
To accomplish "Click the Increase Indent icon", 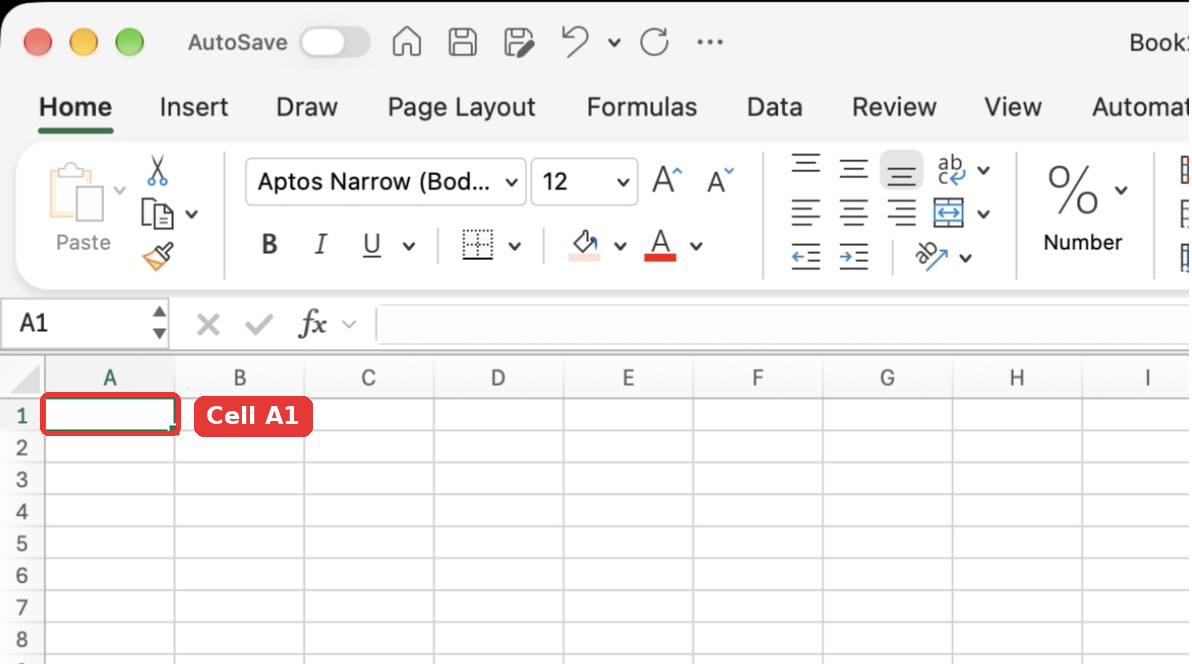I will tap(854, 257).
